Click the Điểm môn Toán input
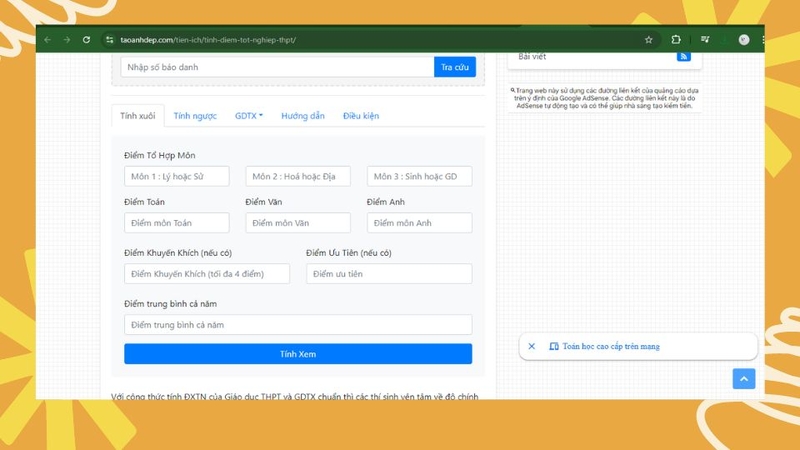The image size is (800, 450). [177, 223]
